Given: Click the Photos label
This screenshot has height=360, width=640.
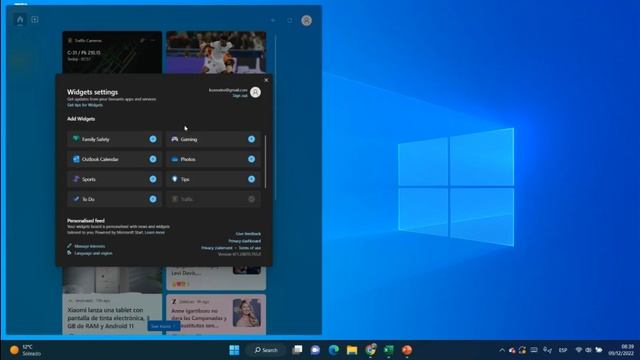Looking at the screenshot, I should click(188, 159).
